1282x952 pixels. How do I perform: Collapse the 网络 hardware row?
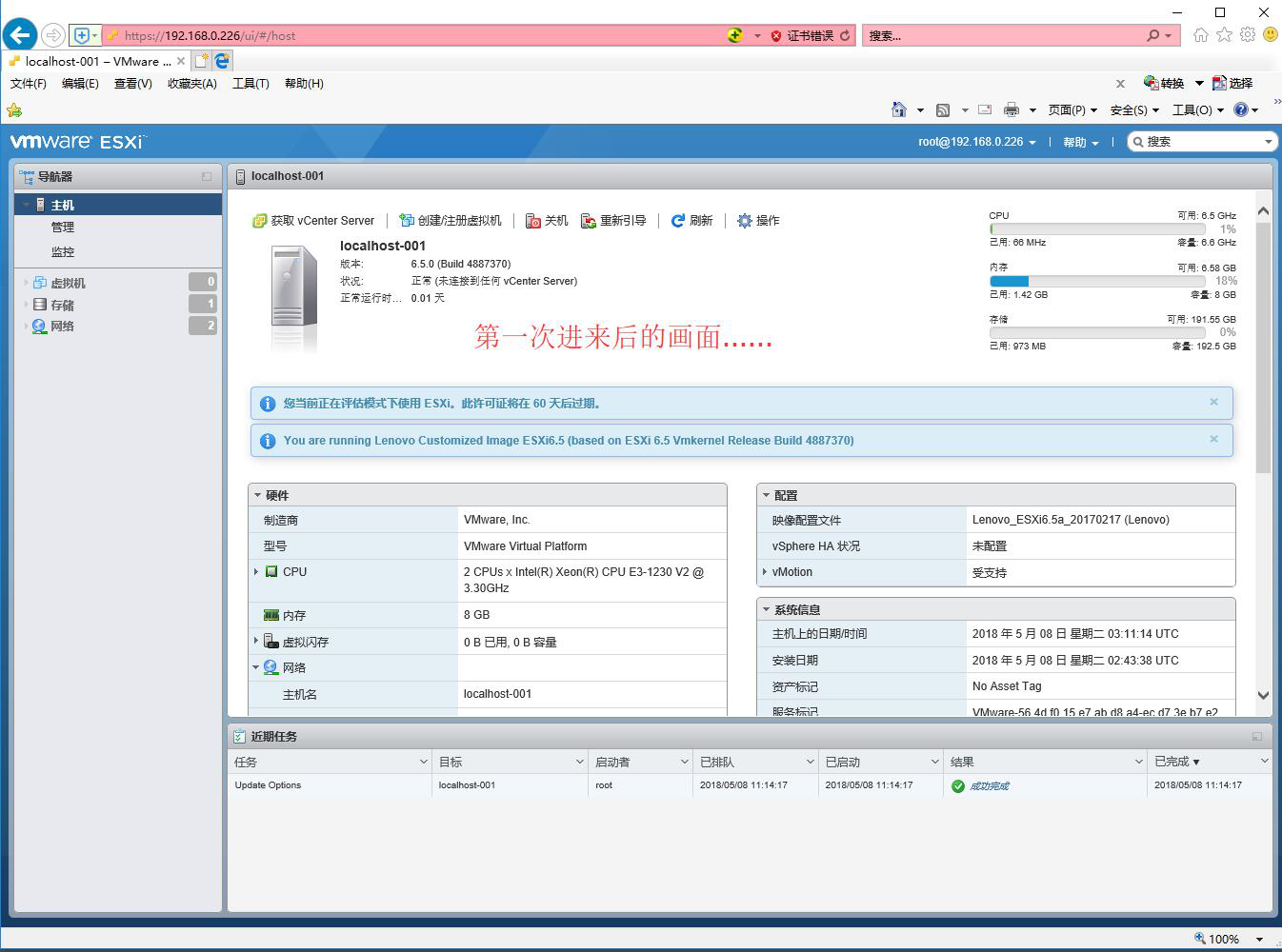tap(256, 667)
